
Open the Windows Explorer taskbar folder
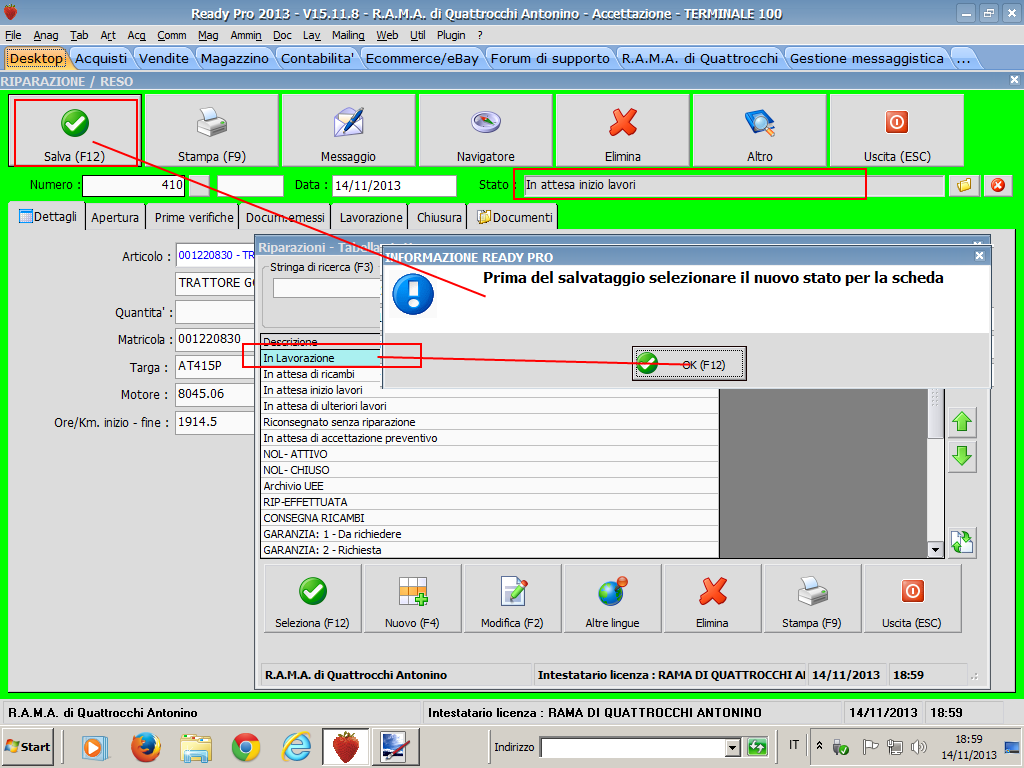click(195, 747)
